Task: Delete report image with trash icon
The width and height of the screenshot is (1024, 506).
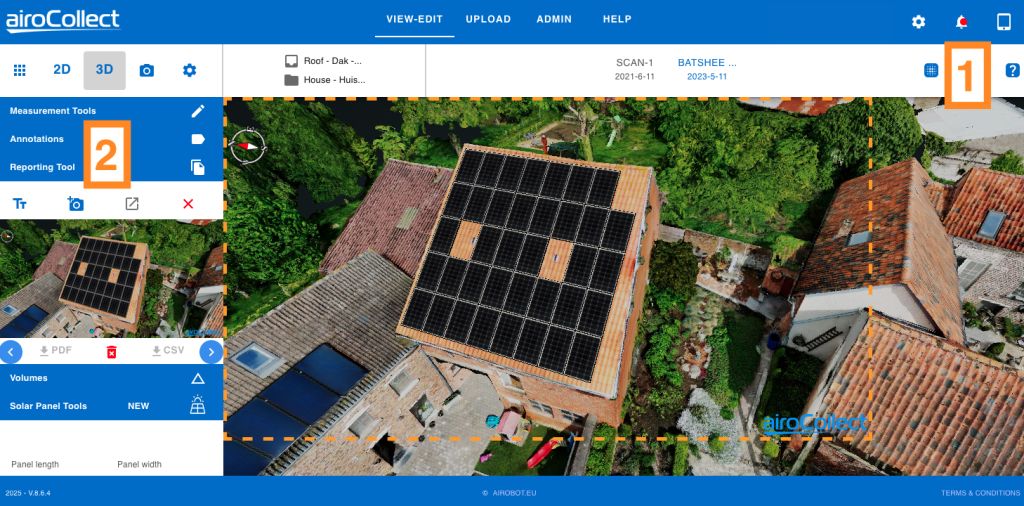Action: pos(112,351)
